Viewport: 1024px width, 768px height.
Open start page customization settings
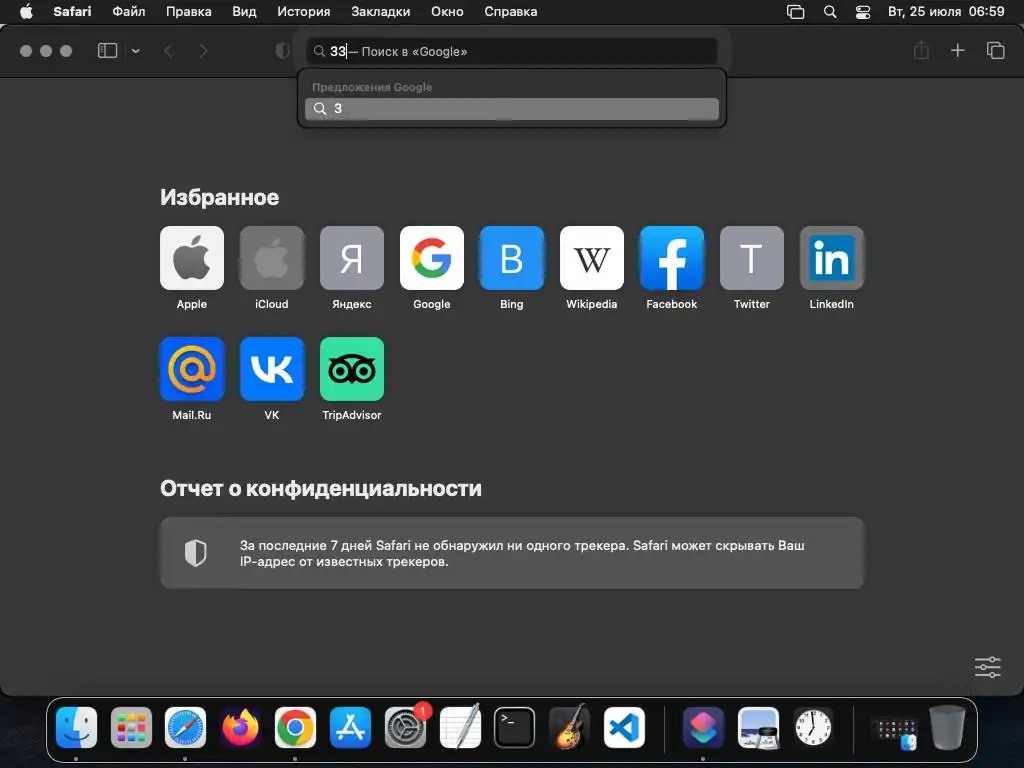(987, 667)
